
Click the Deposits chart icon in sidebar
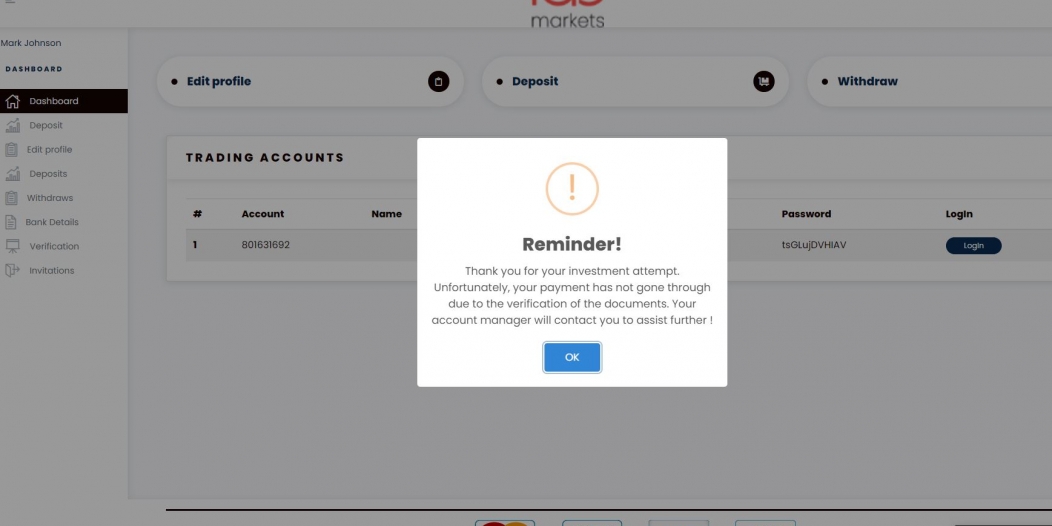tap(12, 174)
